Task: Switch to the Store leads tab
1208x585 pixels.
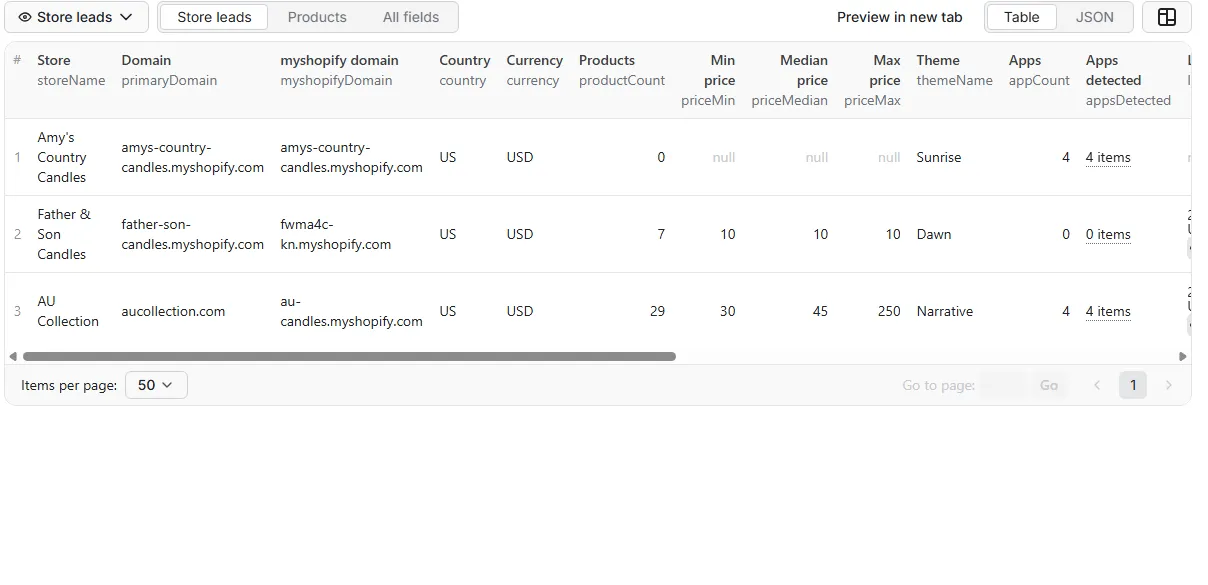Action: 214,17
